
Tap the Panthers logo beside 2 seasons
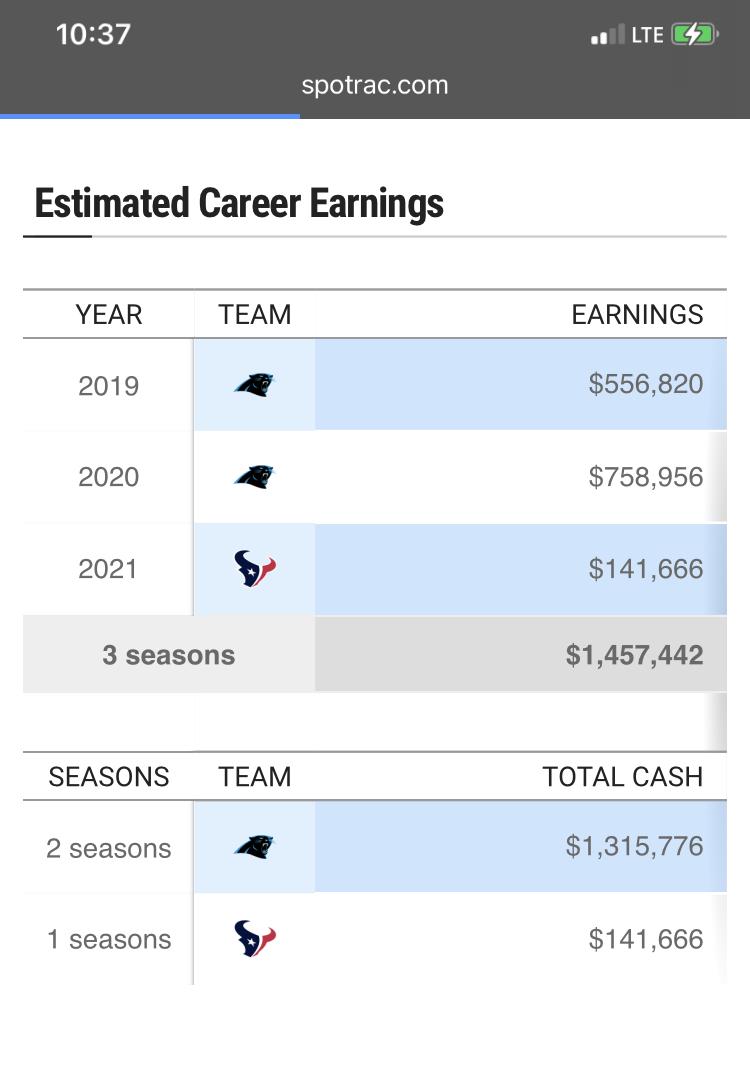coord(254,847)
